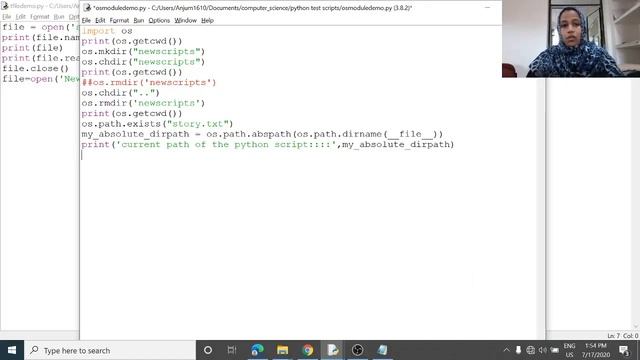Viewport: 640px width, 360px height.
Task: Open the Help menu in osmoduledemo.py window
Action: (207, 20)
